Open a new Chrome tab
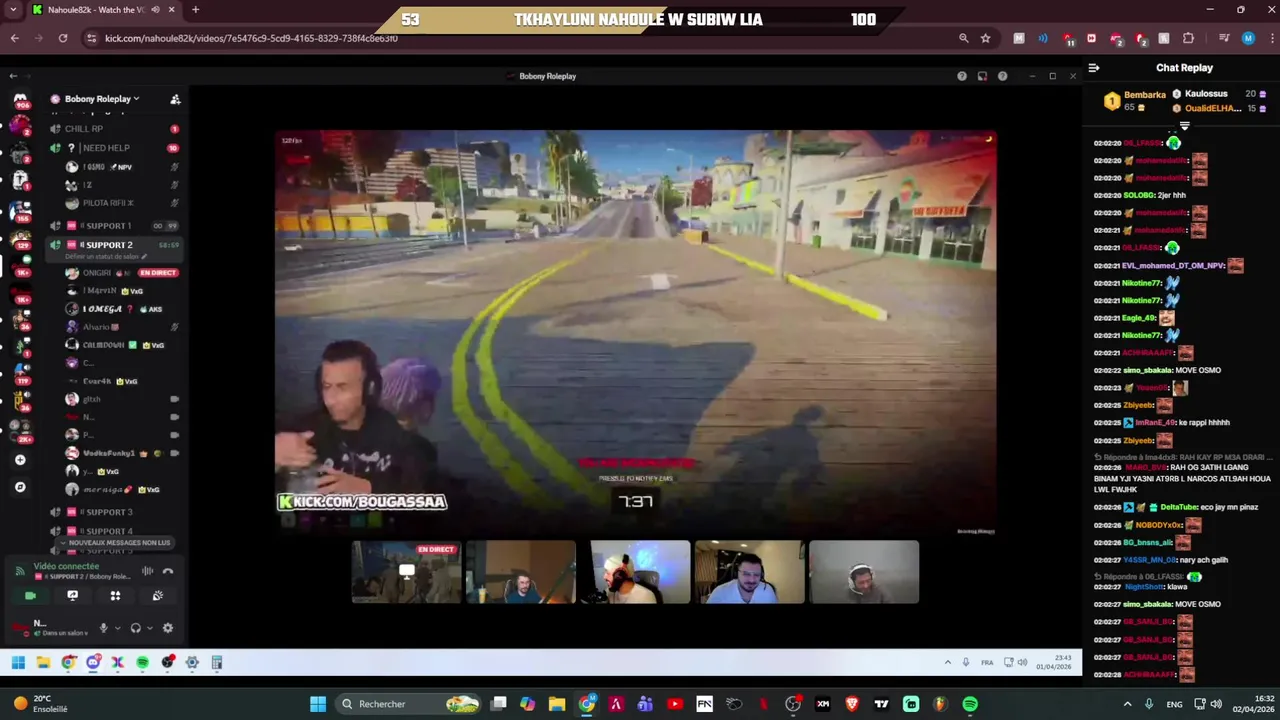The width and height of the screenshot is (1280, 720). click(195, 10)
